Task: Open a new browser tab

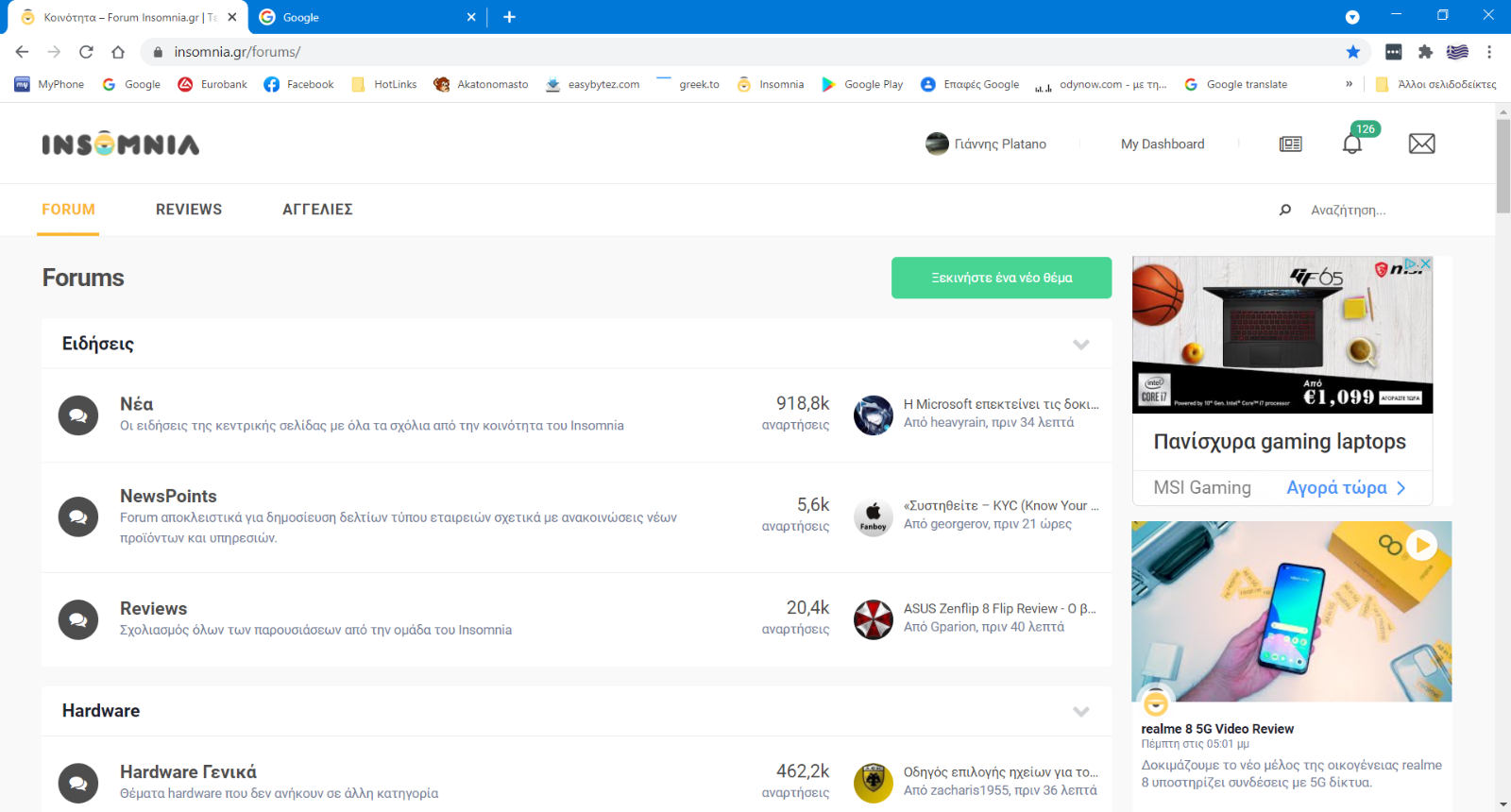Action: pos(509,17)
